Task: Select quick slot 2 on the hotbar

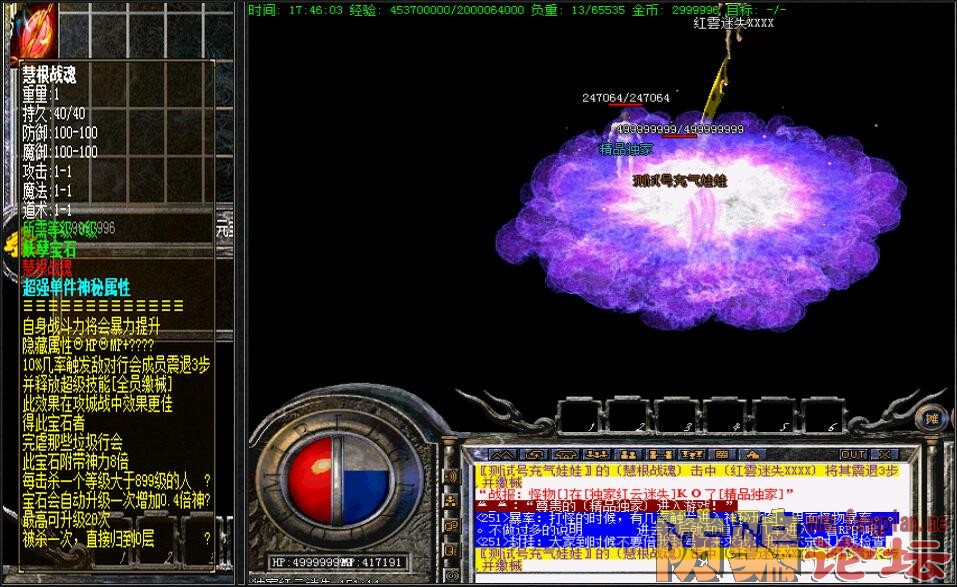Action: (627, 416)
